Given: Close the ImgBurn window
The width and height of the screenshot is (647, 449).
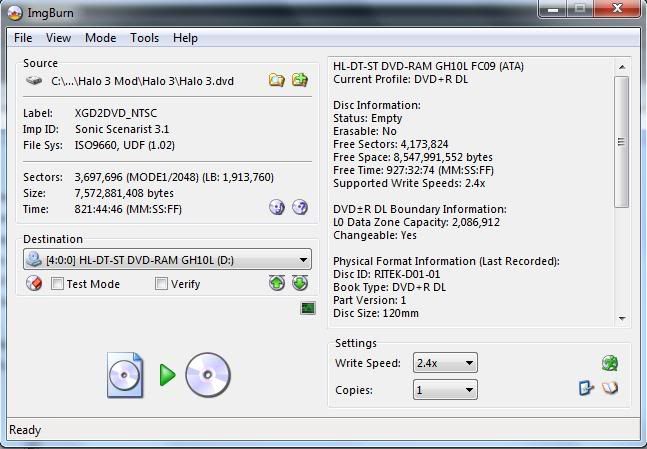Looking at the screenshot, I should click(x=617, y=8).
